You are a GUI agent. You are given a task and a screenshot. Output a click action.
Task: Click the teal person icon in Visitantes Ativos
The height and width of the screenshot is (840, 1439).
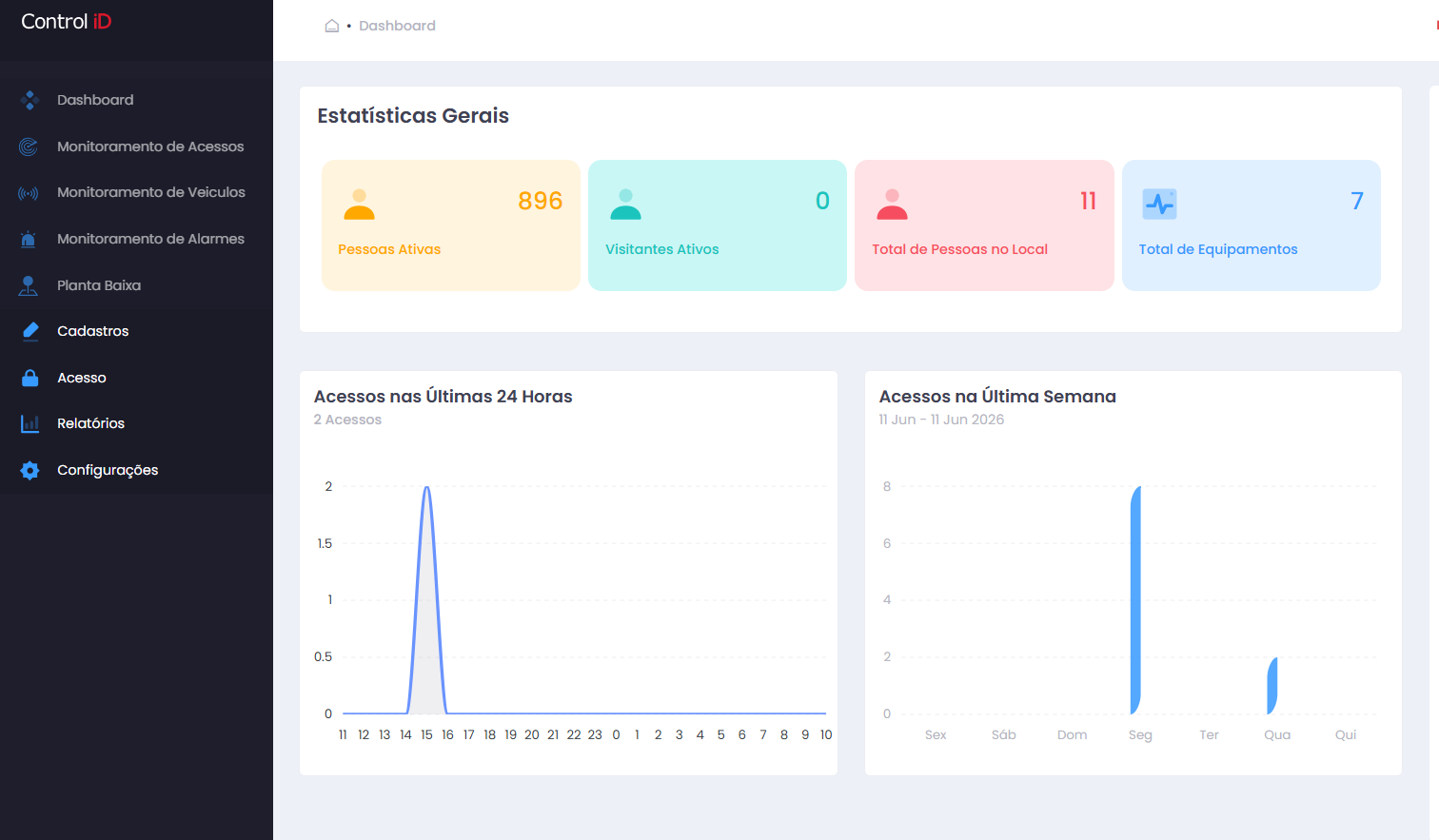tap(625, 205)
